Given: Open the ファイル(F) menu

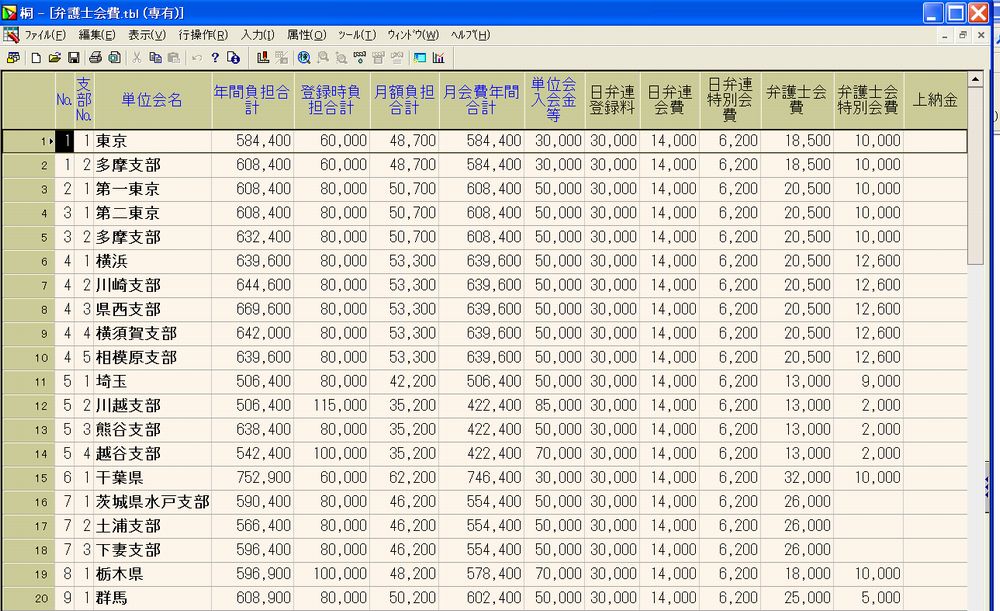Looking at the screenshot, I should click(x=45, y=35).
